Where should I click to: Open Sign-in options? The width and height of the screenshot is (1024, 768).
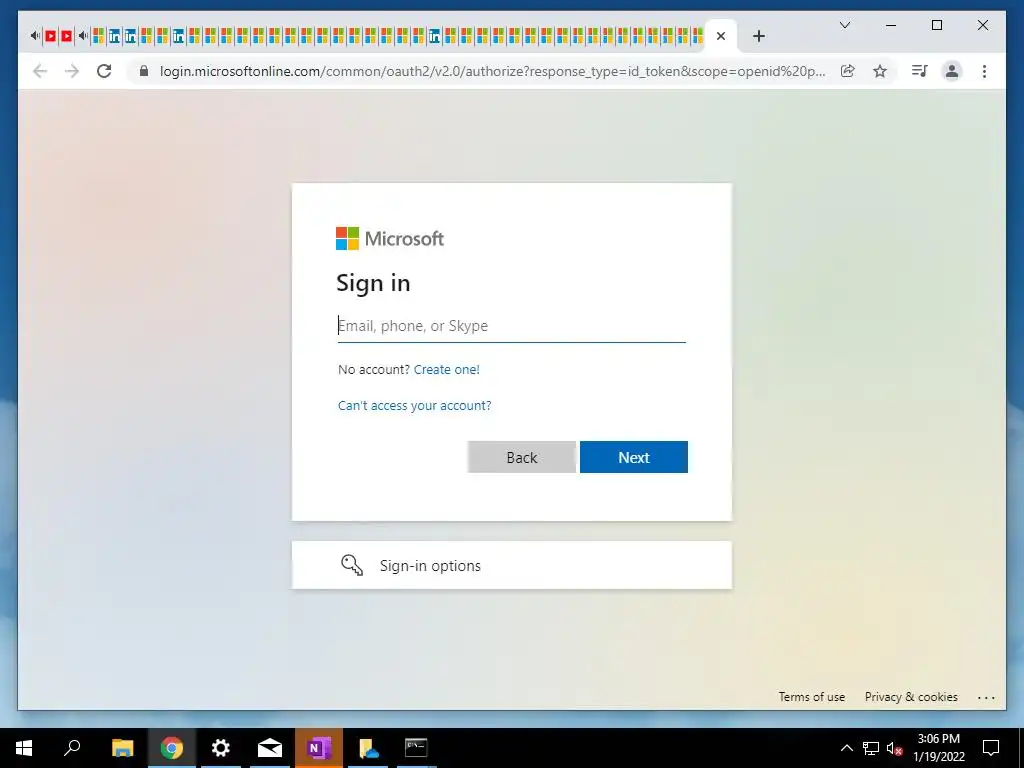[x=511, y=565]
